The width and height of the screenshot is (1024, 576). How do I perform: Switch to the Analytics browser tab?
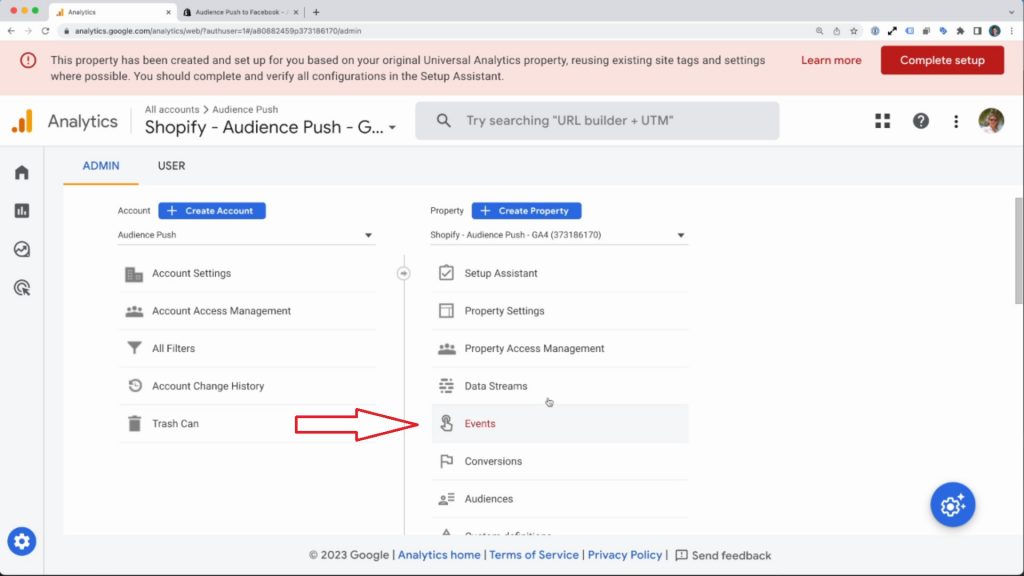coord(112,12)
